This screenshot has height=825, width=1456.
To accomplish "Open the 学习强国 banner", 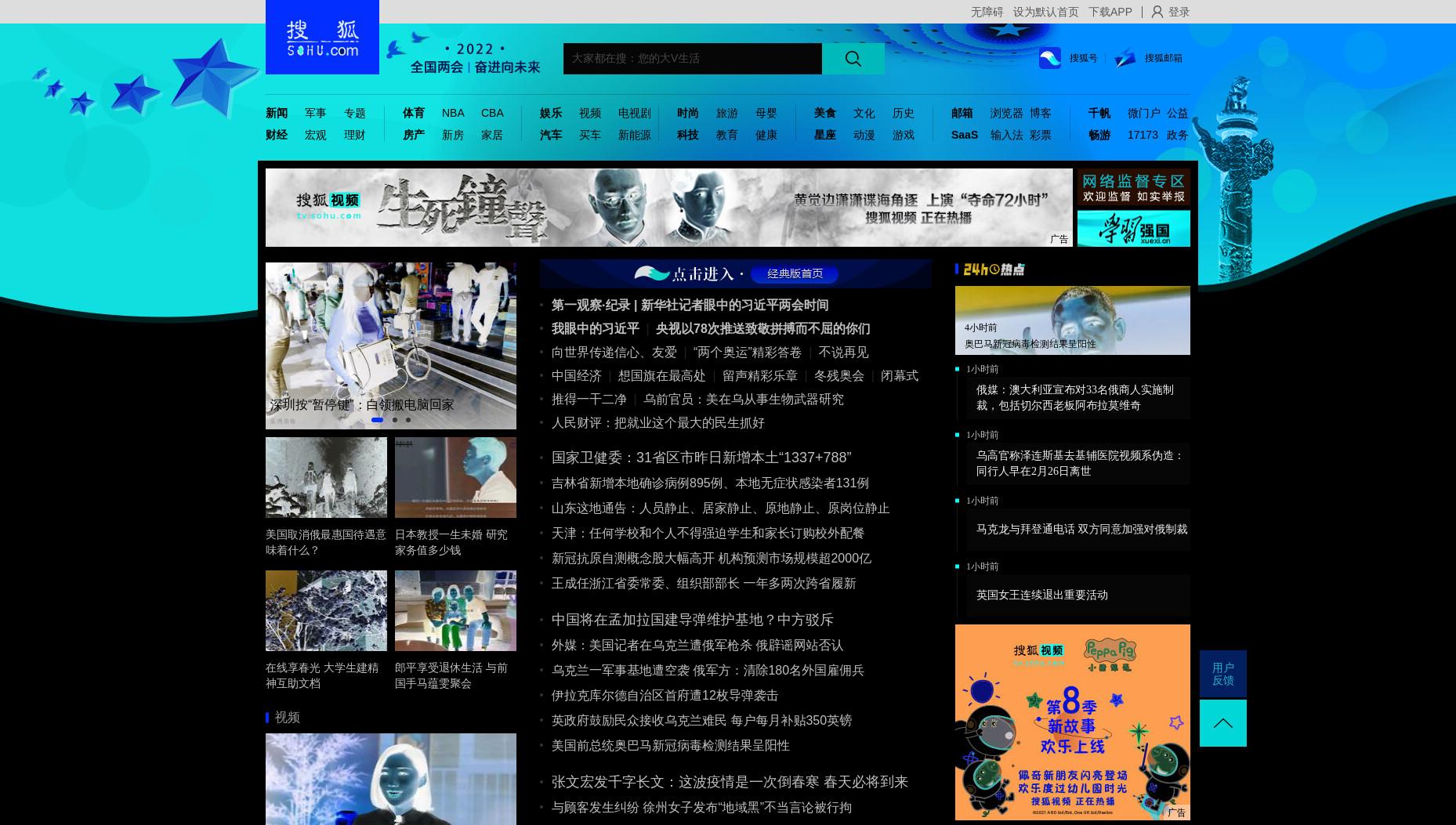I will coord(1133,229).
